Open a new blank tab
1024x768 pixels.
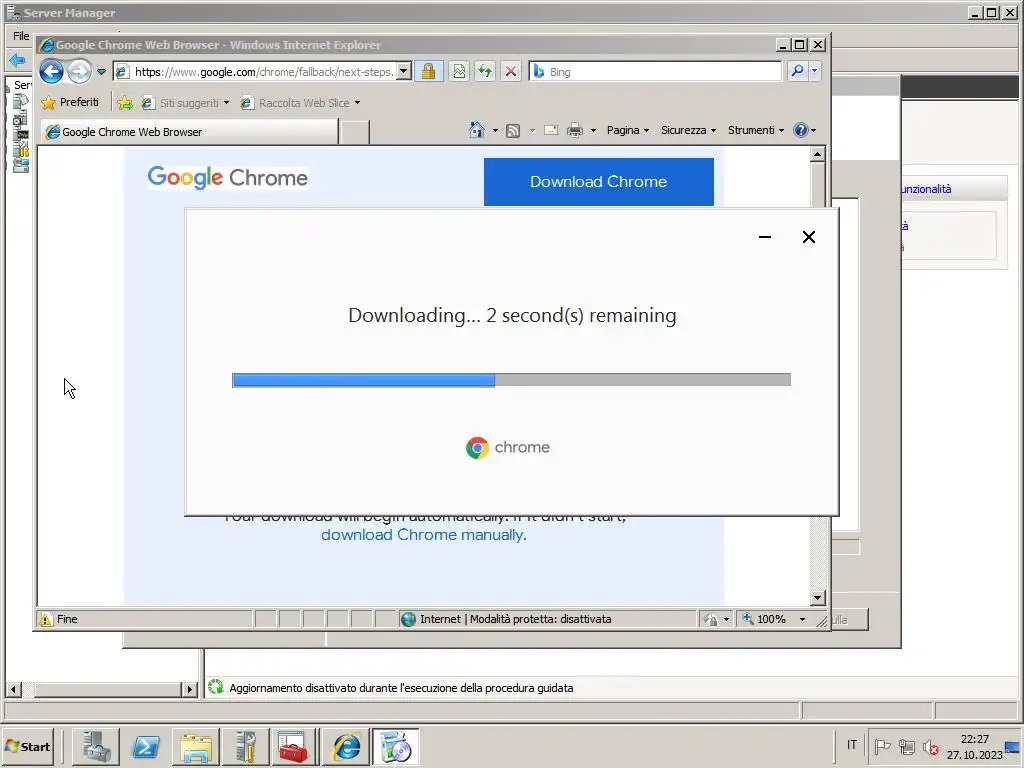pos(355,132)
